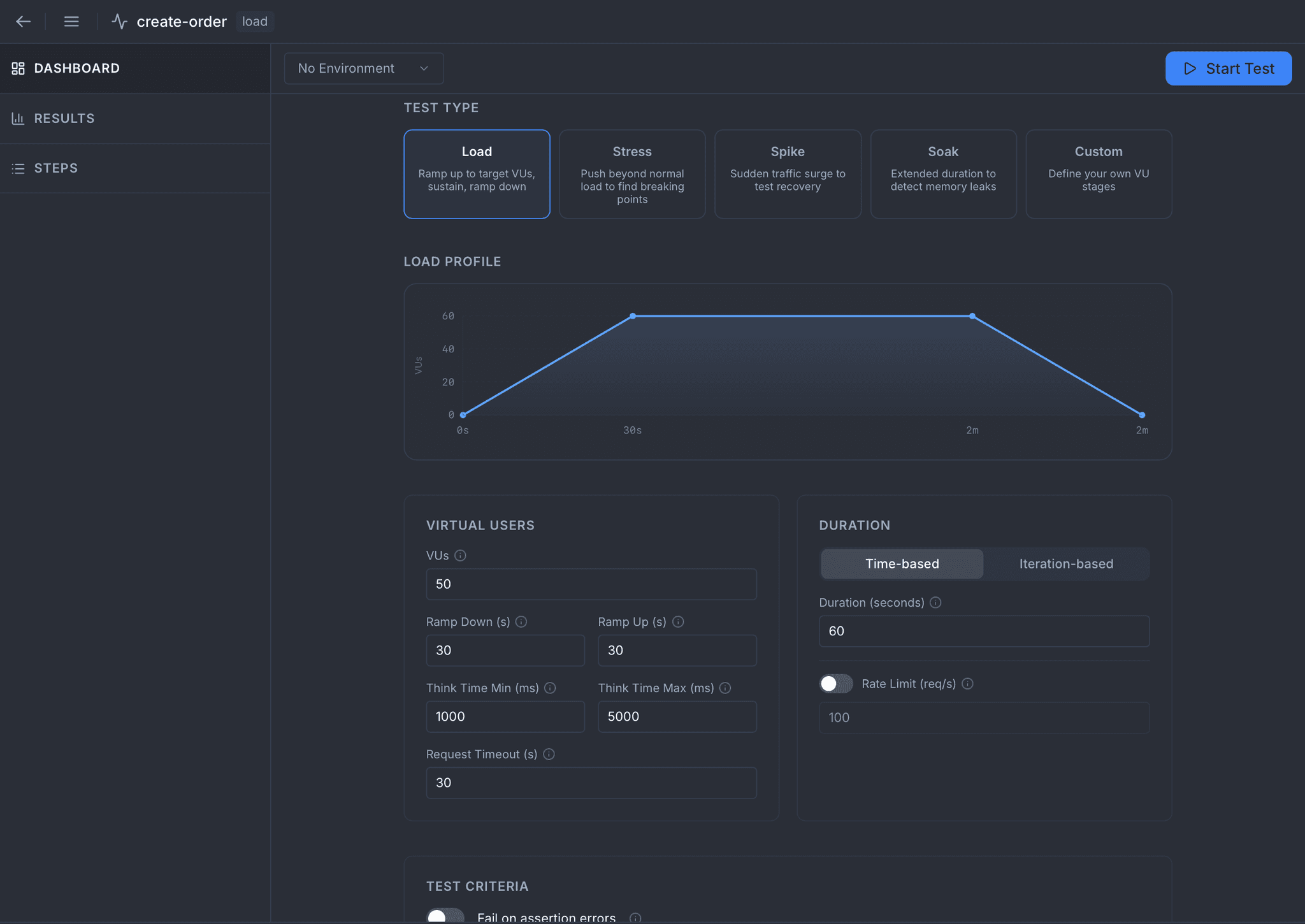Pick the Custom test type card
The height and width of the screenshot is (924, 1305).
[x=1099, y=174]
